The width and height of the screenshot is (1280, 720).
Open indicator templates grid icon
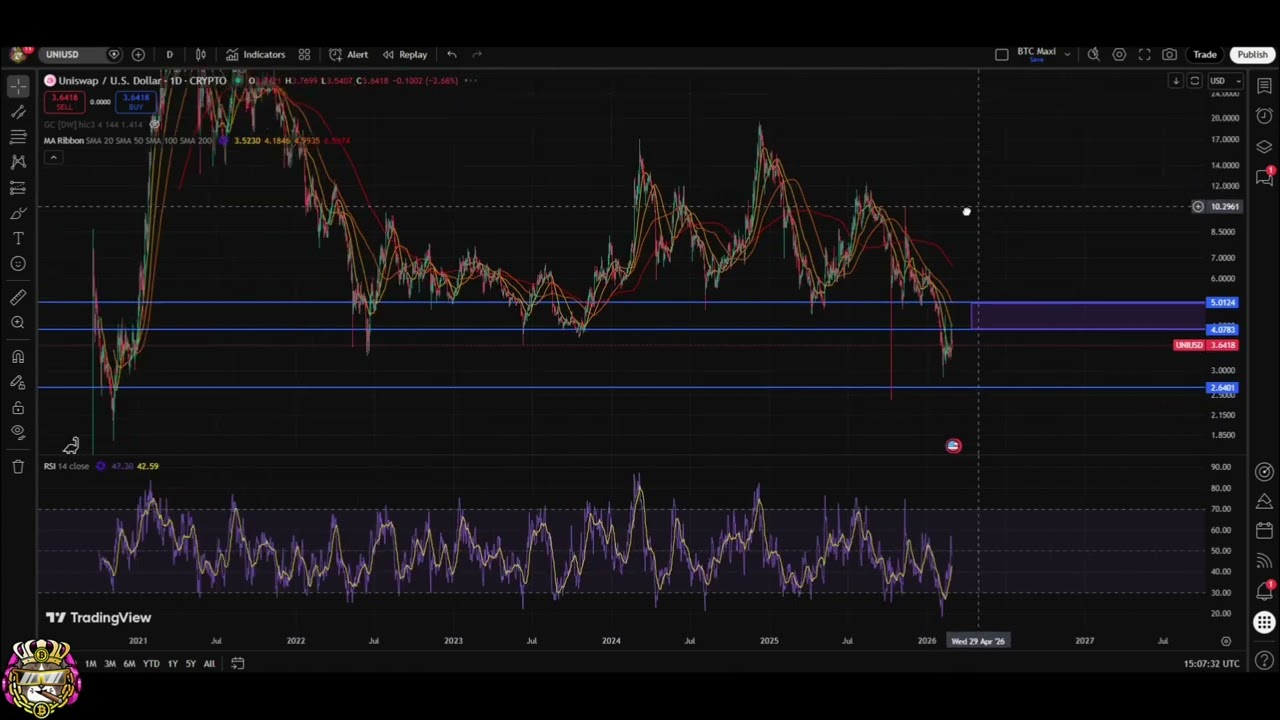tap(304, 54)
